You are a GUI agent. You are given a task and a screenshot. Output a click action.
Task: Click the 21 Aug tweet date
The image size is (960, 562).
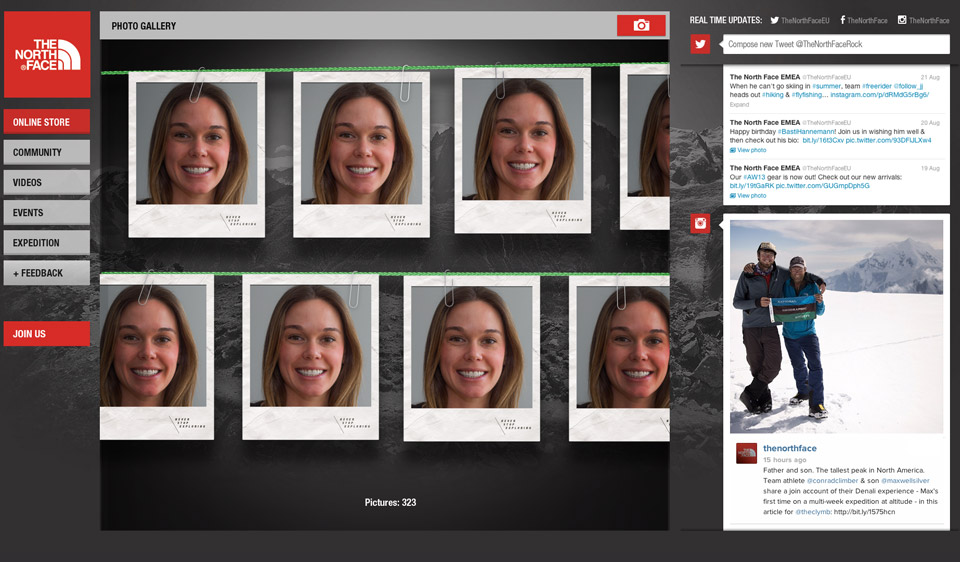coord(930,77)
